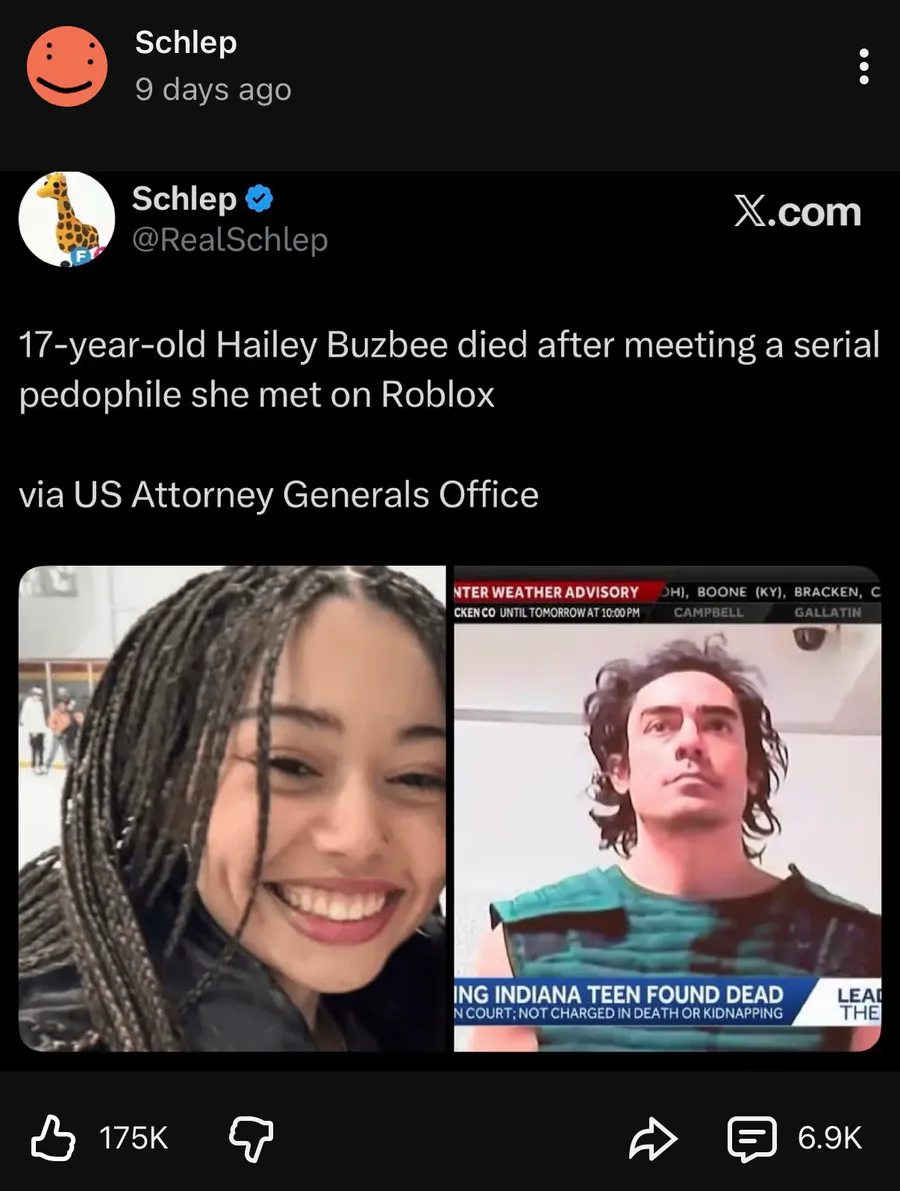The image size is (900, 1191).
Task: Open the comments speech bubble icon
Action: [x=752, y=1139]
